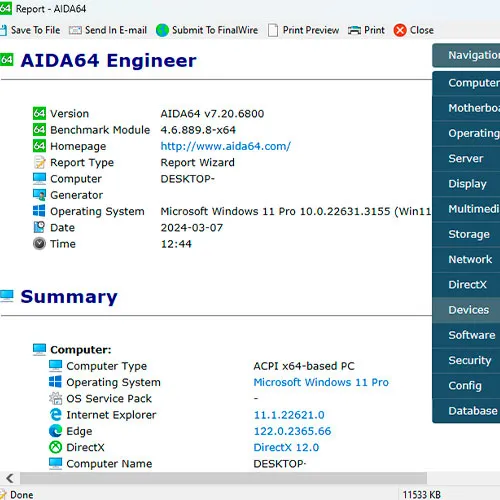Click the Internet Explorer icon
500x500 pixels.
coord(55,414)
